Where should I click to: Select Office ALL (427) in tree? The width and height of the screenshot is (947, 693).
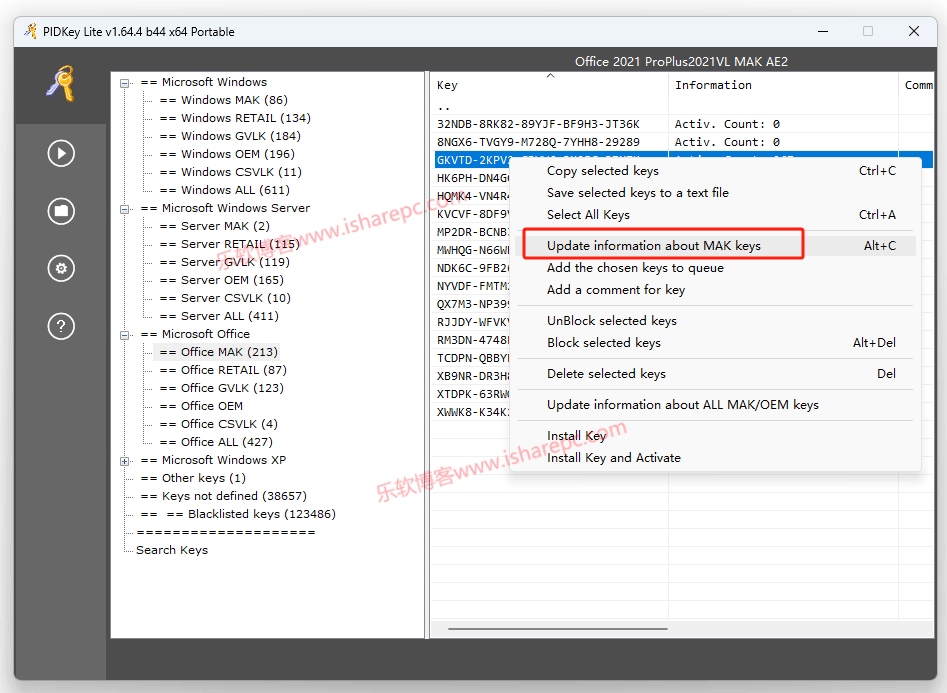click(216, 442)
